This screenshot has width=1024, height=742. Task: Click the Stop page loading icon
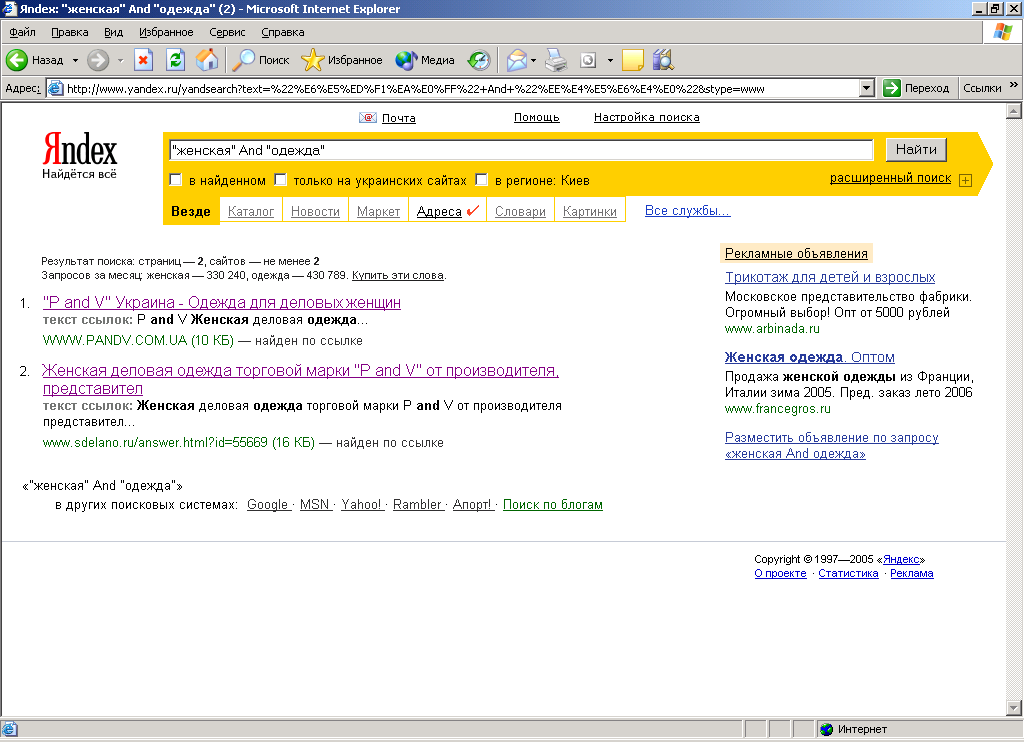143,60
